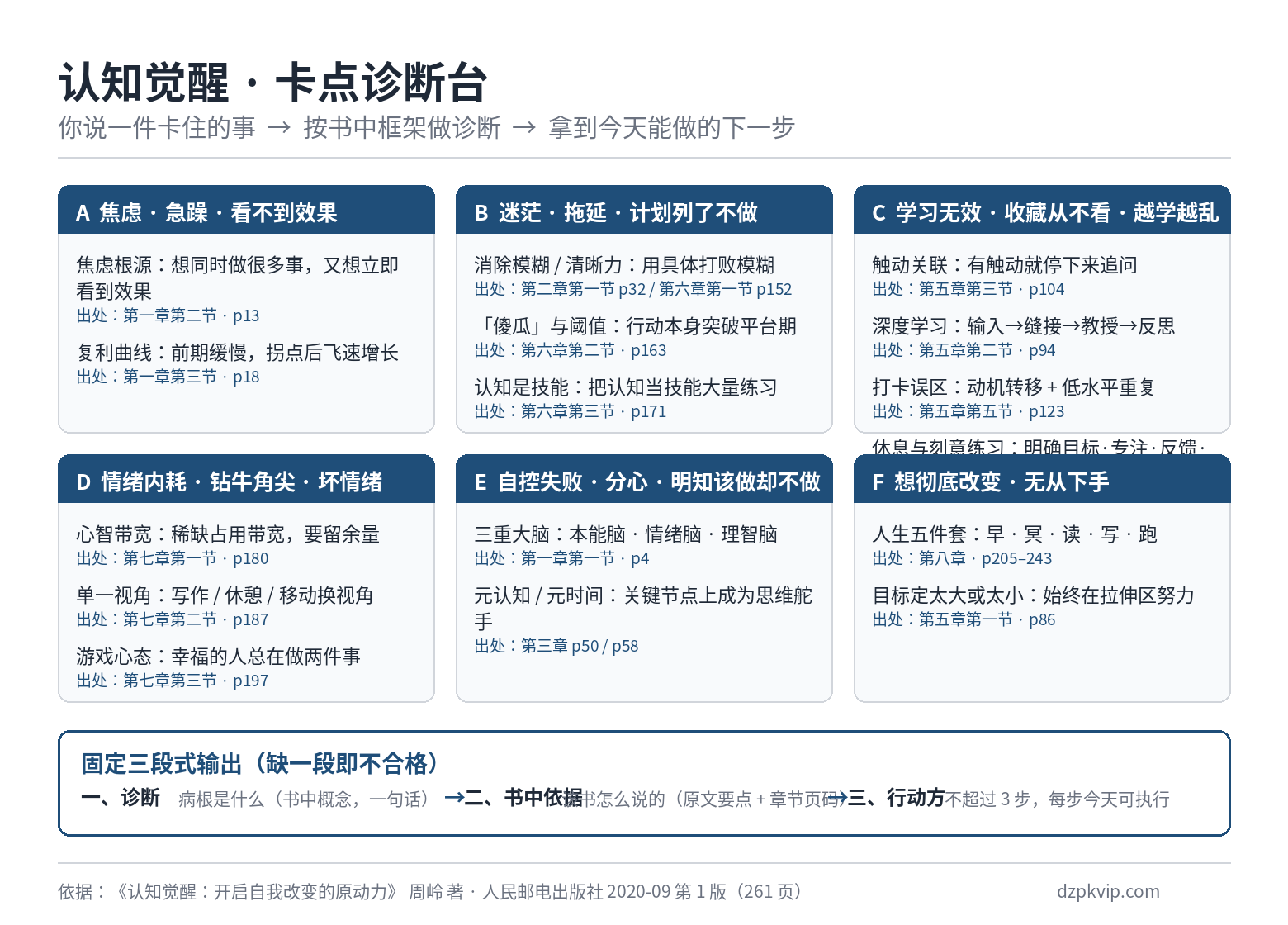The width and height of the screenshot is (1288, 925).
Task: Click the 认知觉醒 · 卡点诊断台 title
Action: [273, 83]
